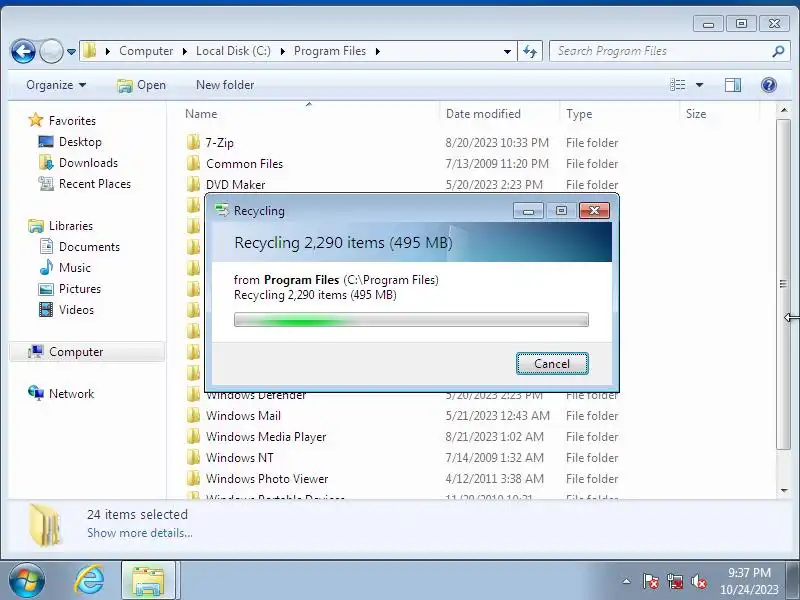Expand the arrow after Program Files breadcrumb
The height and width of the screenshot is (600, 800).
click(x=378, y=51)
